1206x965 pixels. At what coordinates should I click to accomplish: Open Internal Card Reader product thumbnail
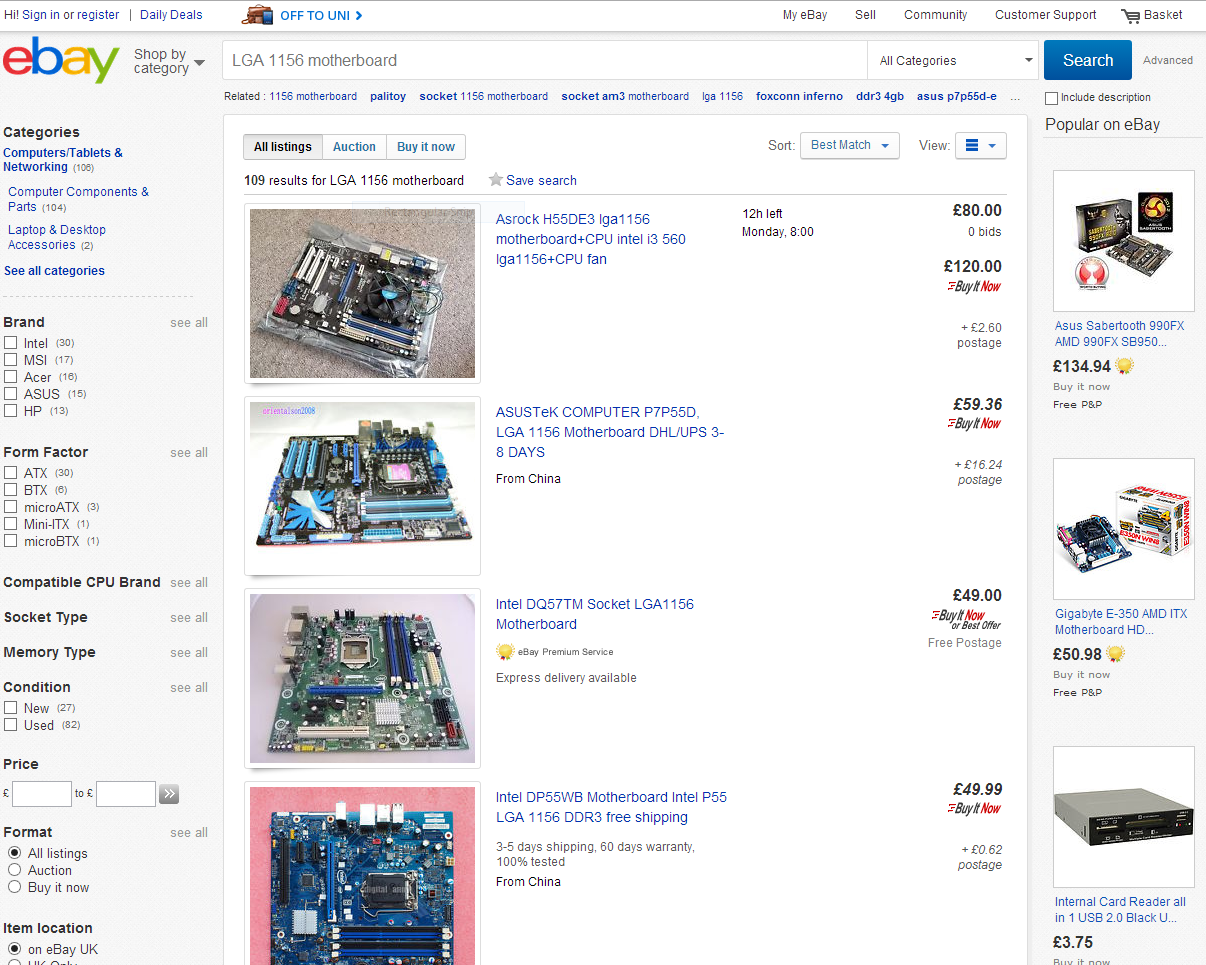[x=1124, y=817]
